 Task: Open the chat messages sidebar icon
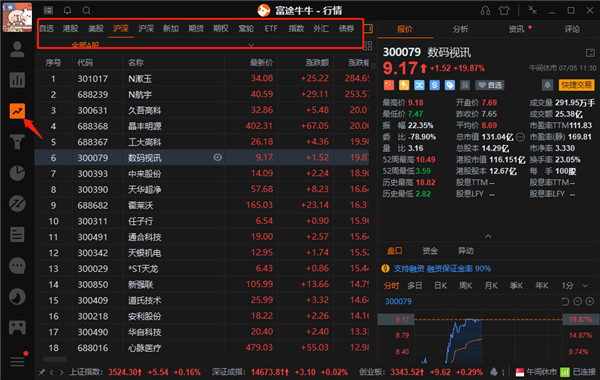[17, 266]
